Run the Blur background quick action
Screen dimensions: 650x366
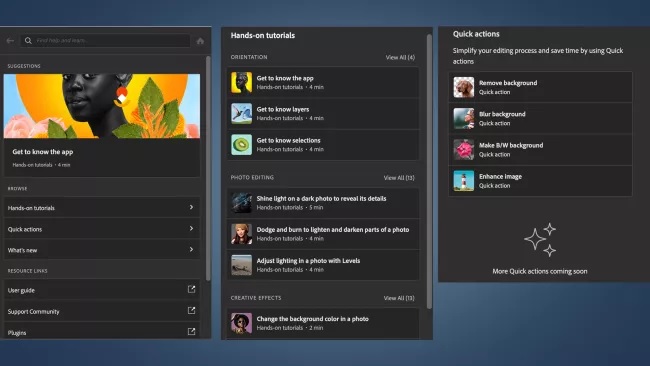541,119
